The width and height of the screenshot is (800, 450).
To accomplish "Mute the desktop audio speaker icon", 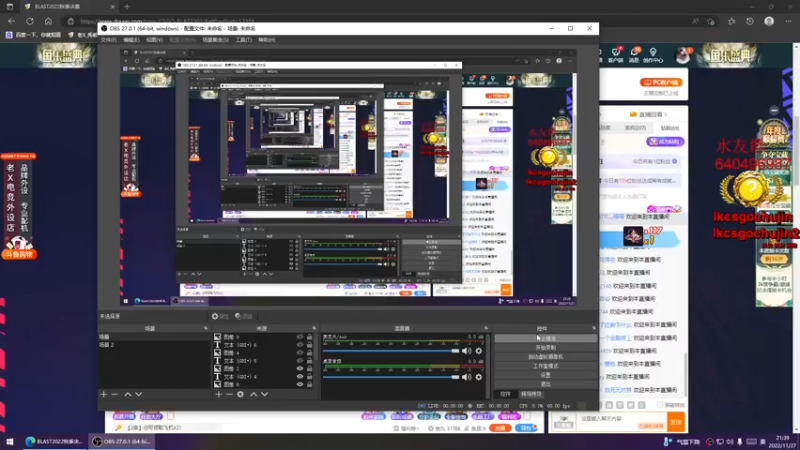I will coord(466,377).
